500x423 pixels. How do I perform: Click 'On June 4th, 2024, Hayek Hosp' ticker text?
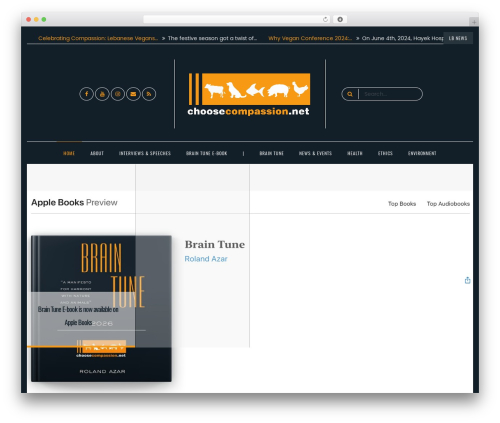[403, 38]
